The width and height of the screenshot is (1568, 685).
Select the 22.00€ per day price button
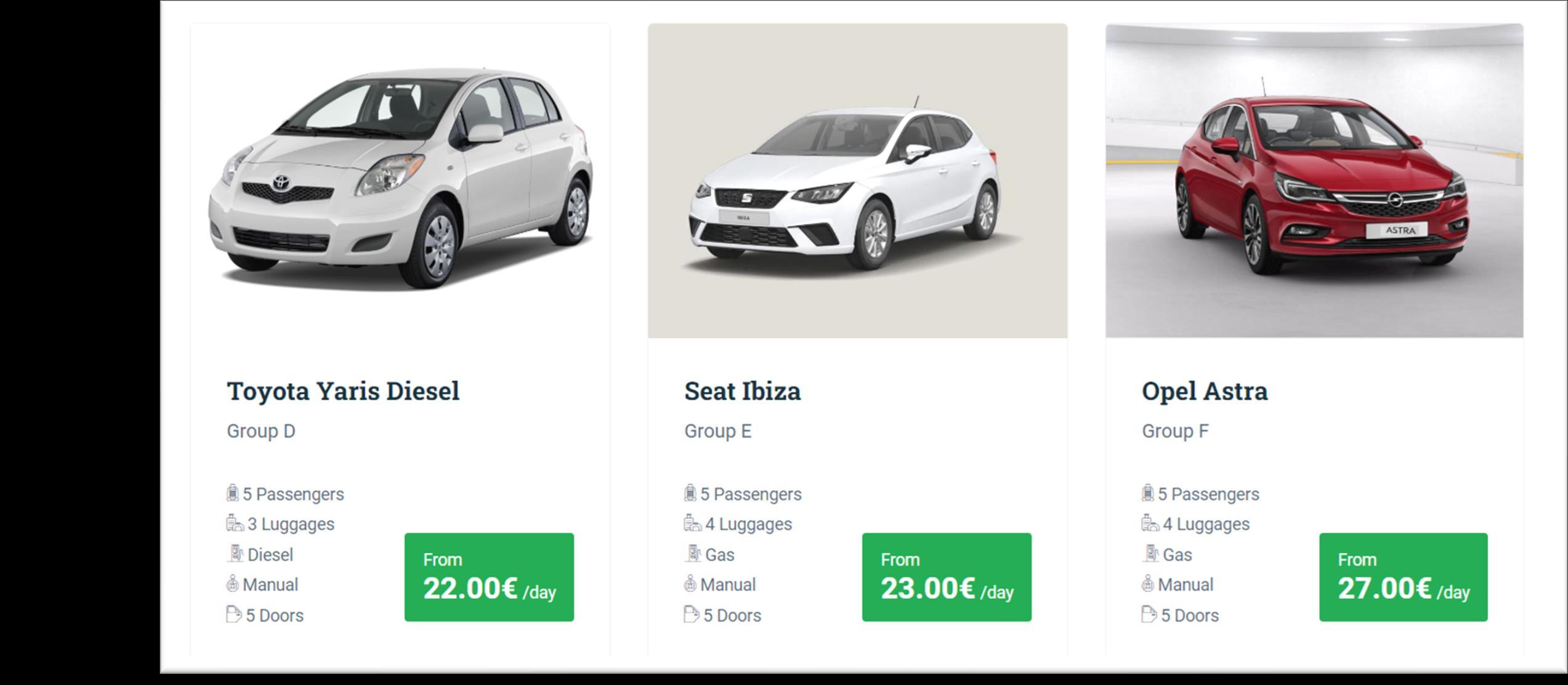pyautogui.click(x=489, y=577)
